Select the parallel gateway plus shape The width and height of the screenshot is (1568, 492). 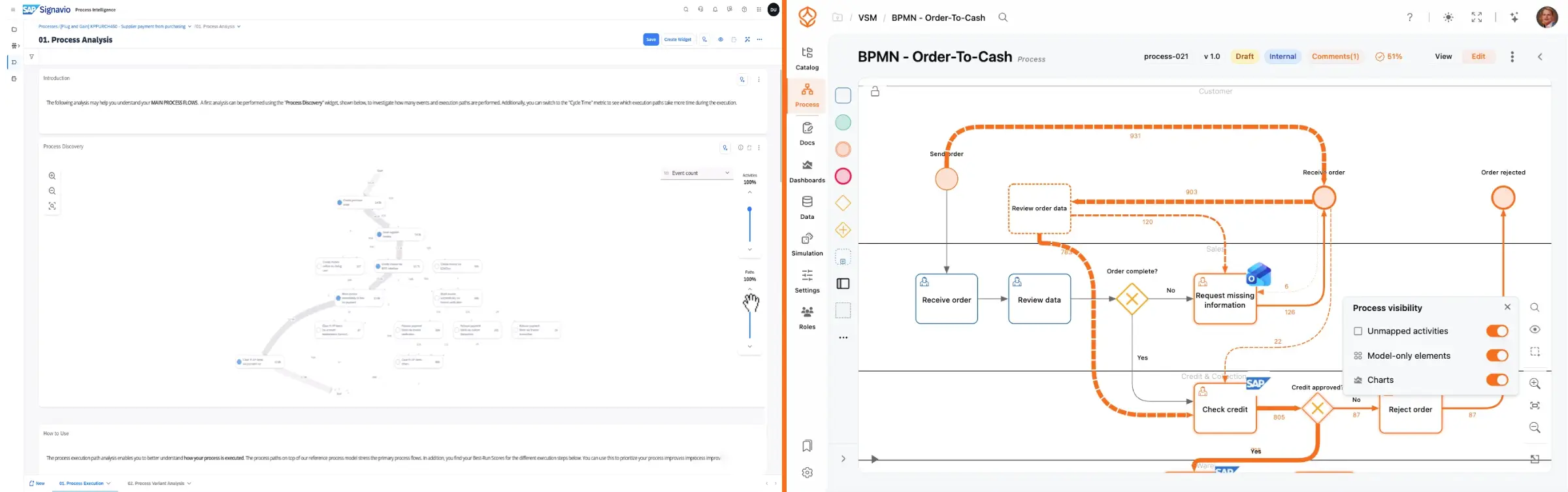[843, 230]
